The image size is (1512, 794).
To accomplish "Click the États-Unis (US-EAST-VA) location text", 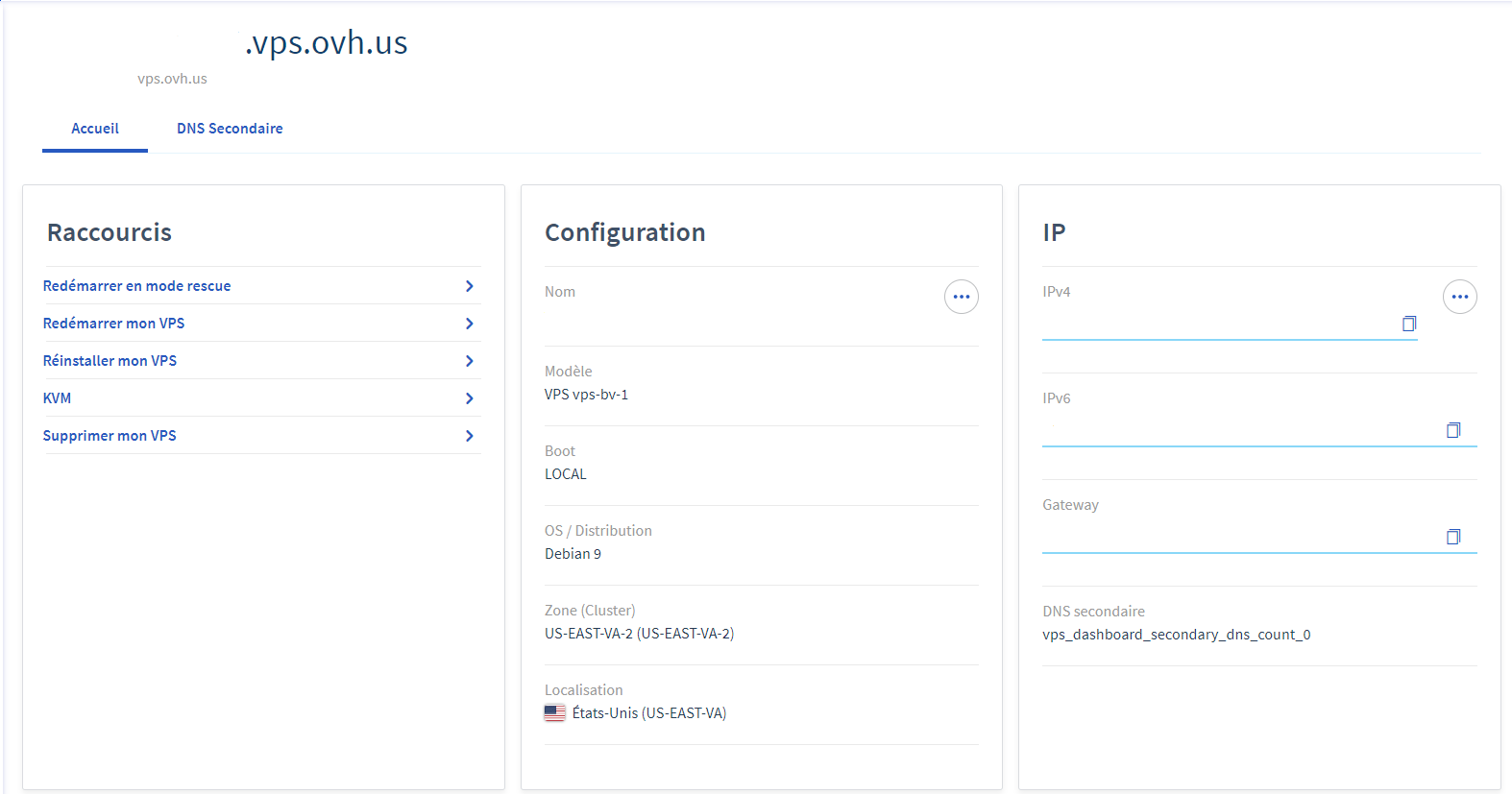I will point(649,713).
